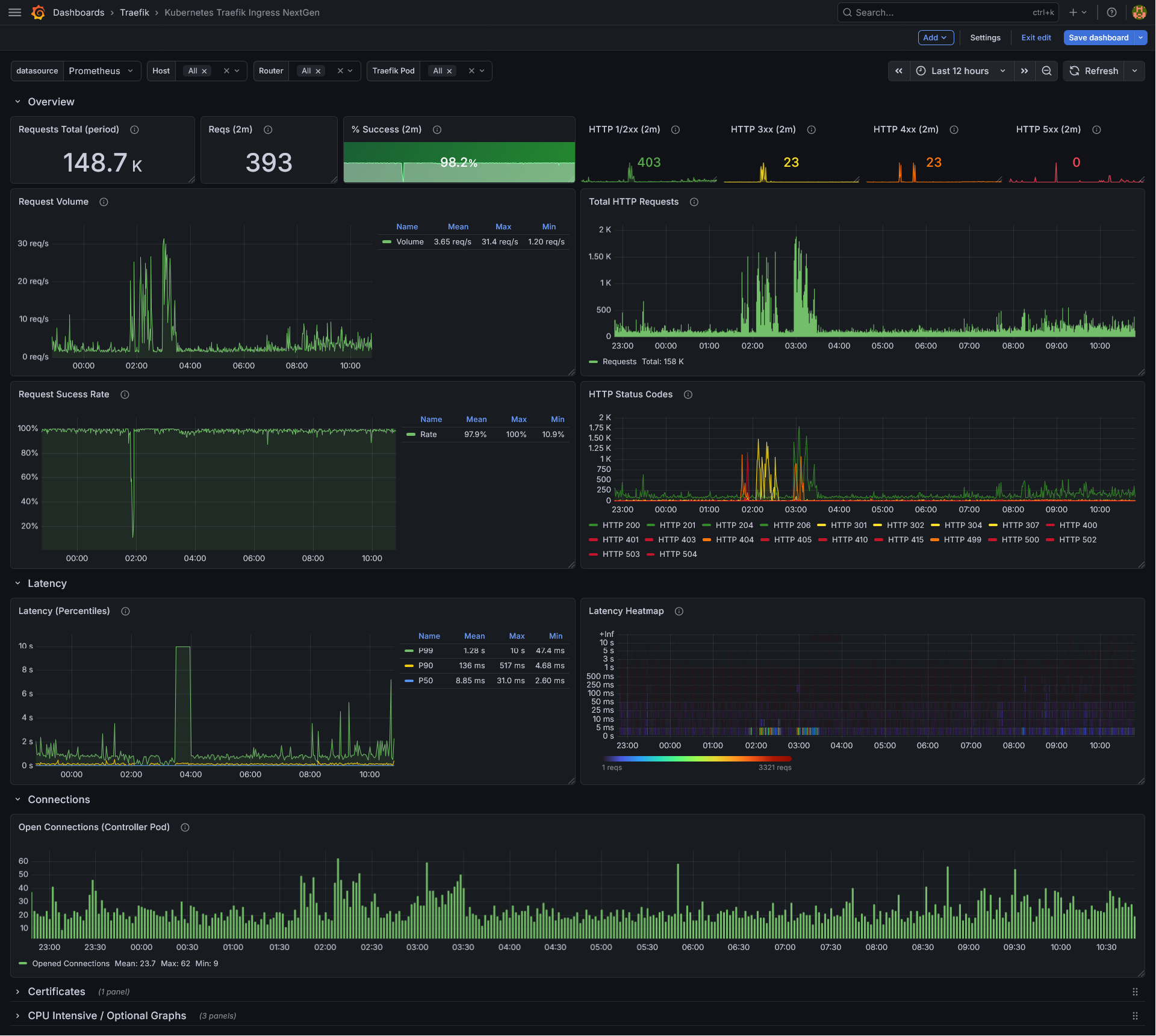Open the Host variable dropdown arrow
This screenshot has height=1036, width=1156.
(x=237, y=71)
